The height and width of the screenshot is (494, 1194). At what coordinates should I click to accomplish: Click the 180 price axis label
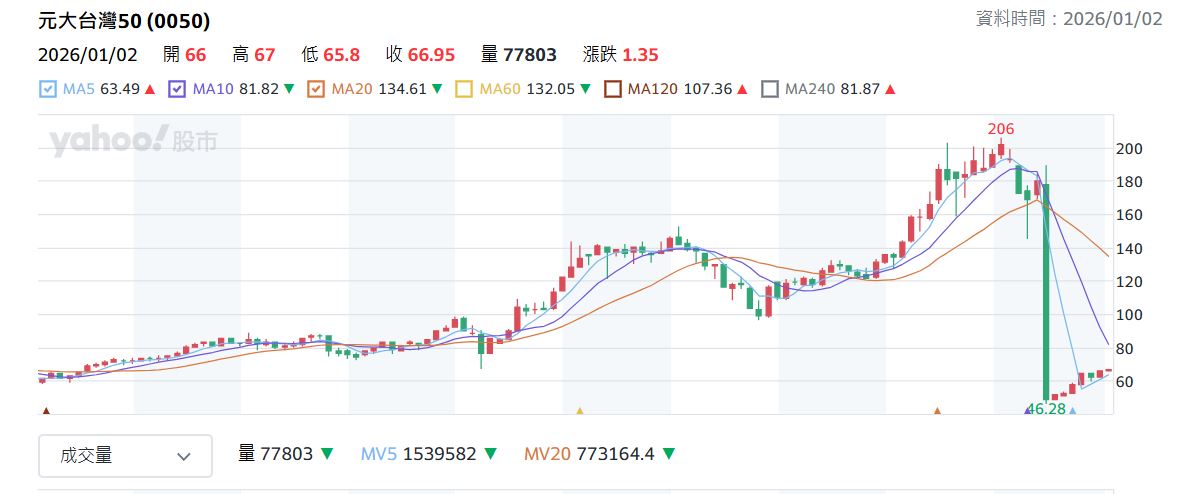click(1129, 182)
